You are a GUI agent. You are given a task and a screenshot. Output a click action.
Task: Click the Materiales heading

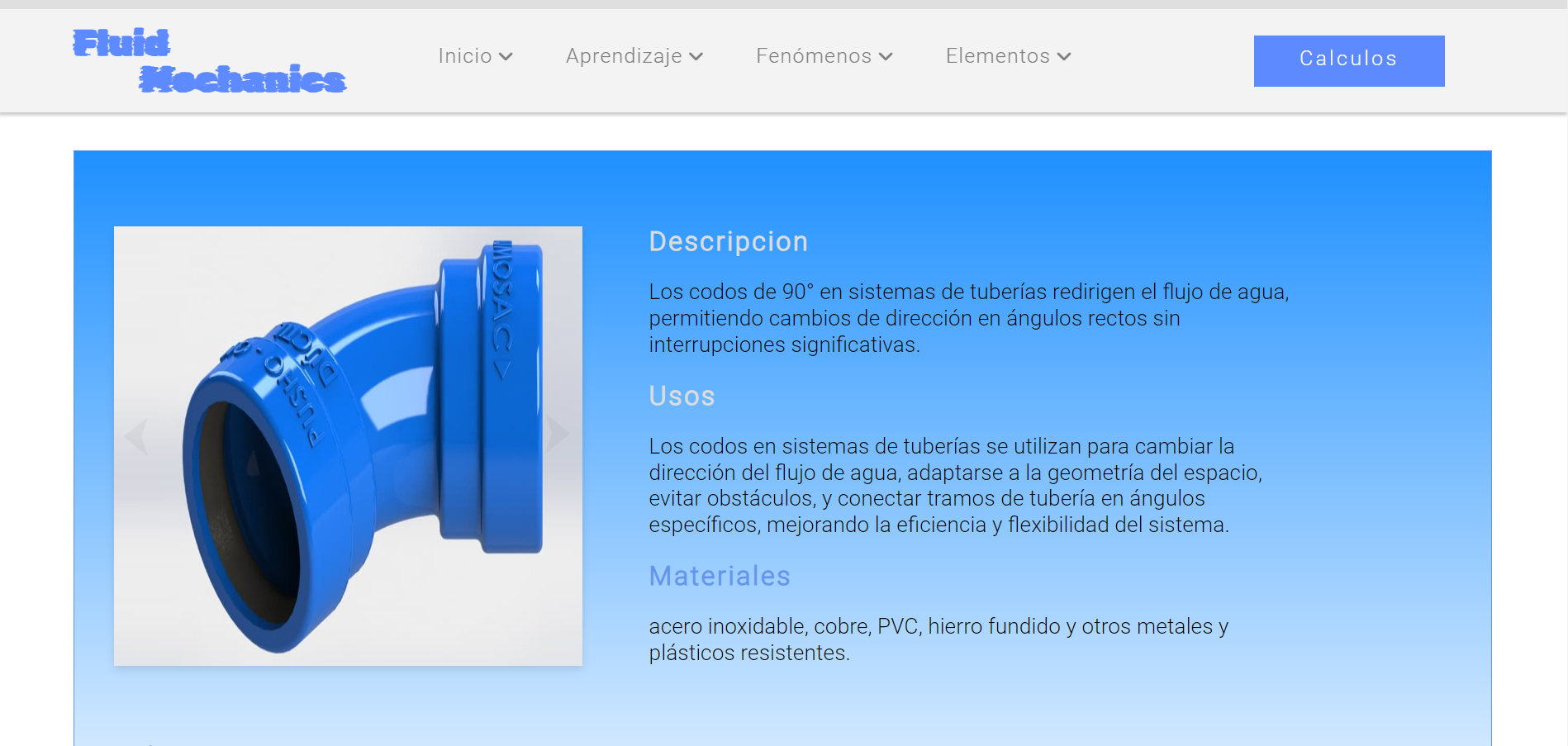tap(720, 576)
